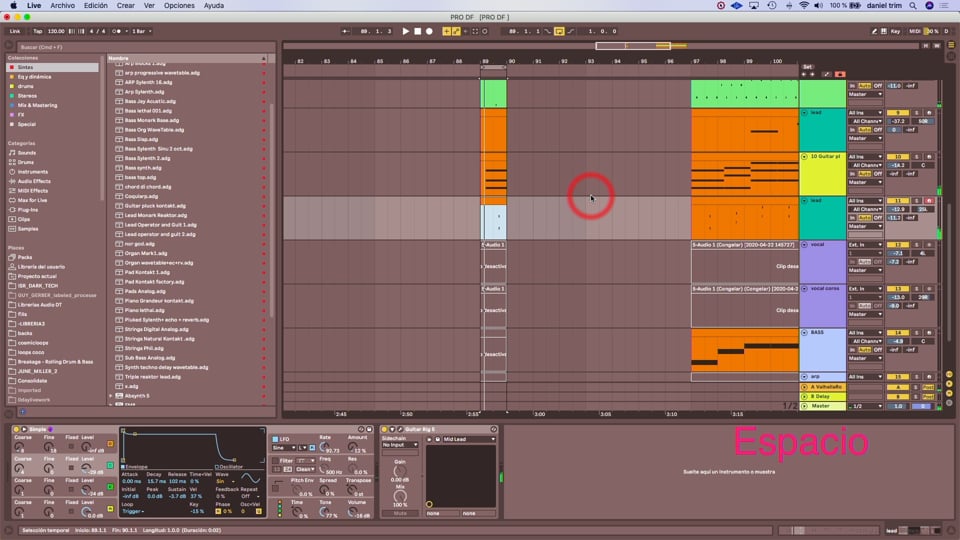960x540 pixels.
Task: Open the Samples category
Action: [x=28, y=229]
